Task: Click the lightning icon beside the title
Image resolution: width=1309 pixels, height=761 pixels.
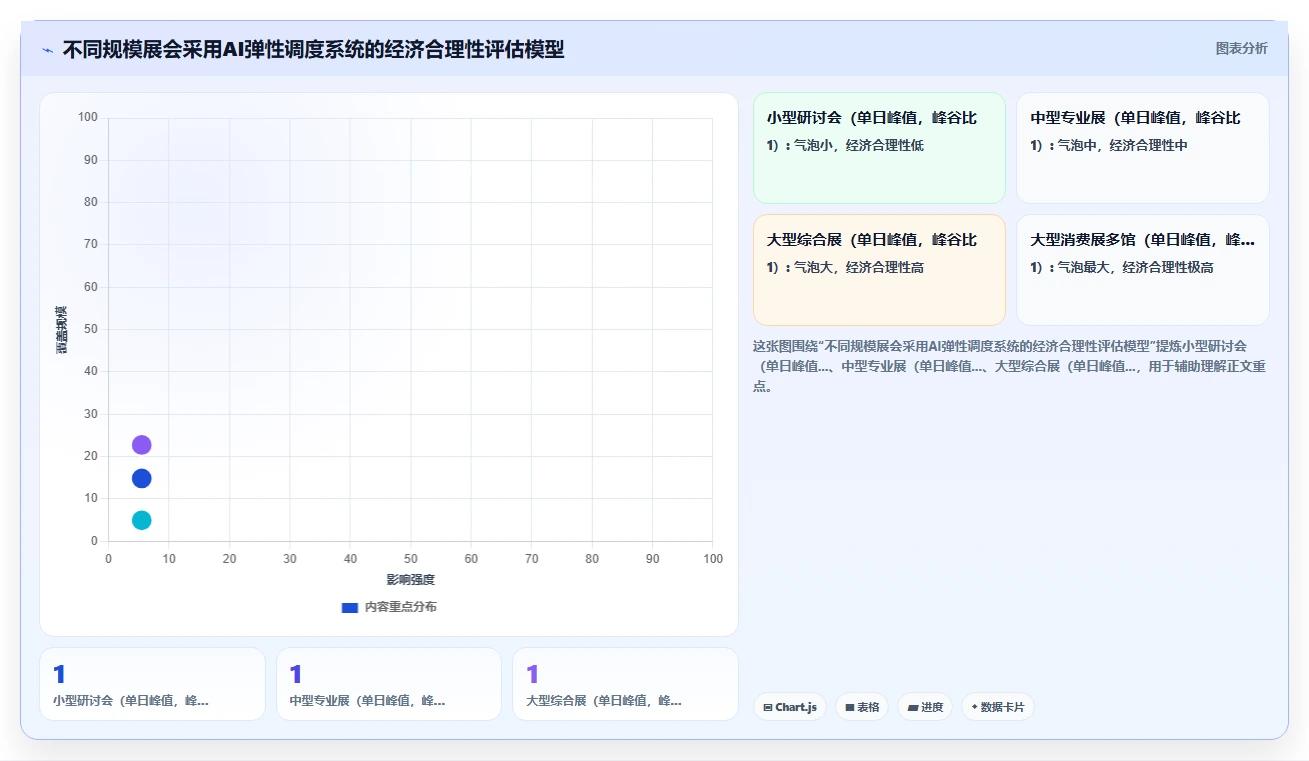Action: (x=47, y=50)
